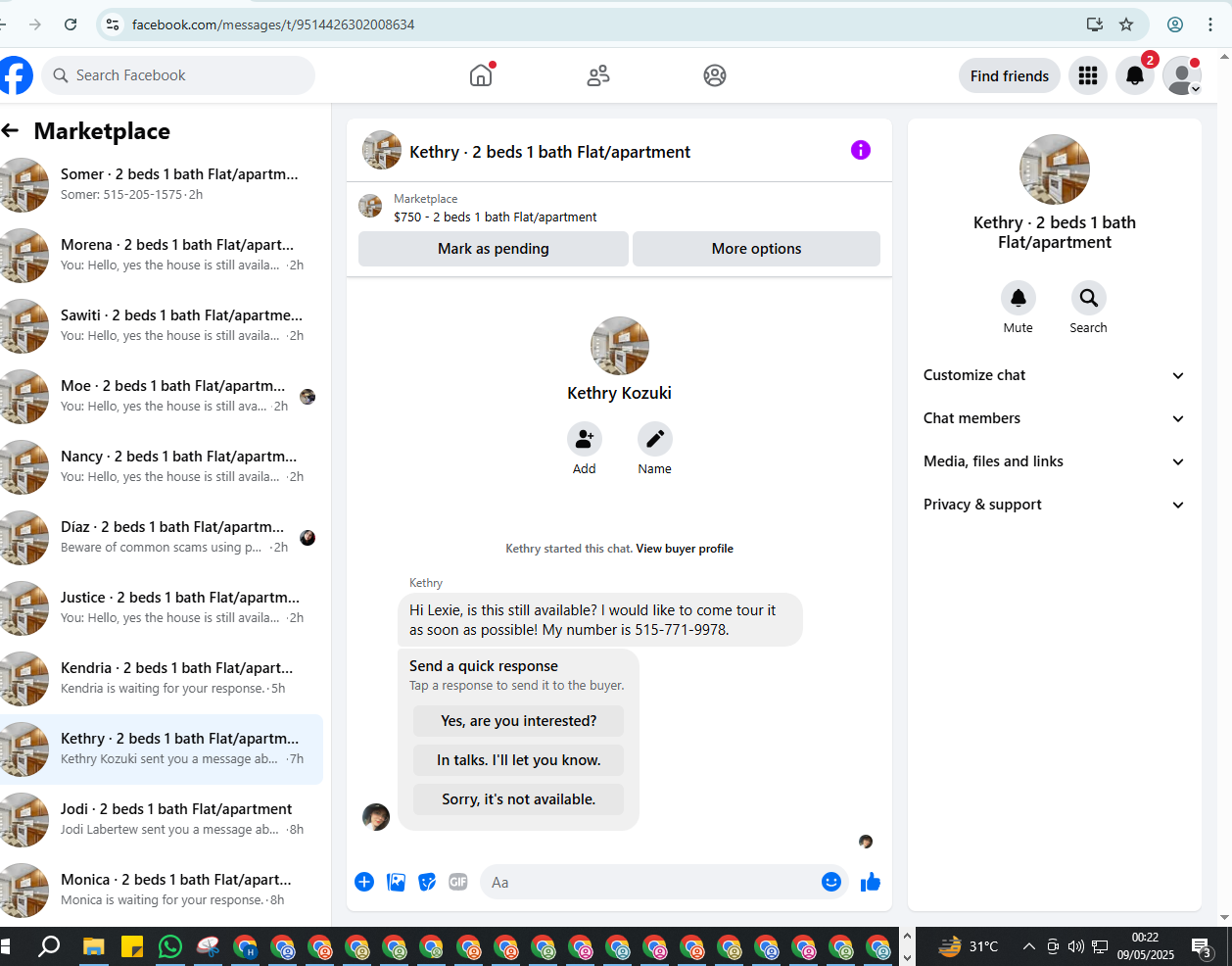The width and height of the screenshot is (1232, 966).
Task: Open conversation information purple info icon
Action: click(861, 150)
